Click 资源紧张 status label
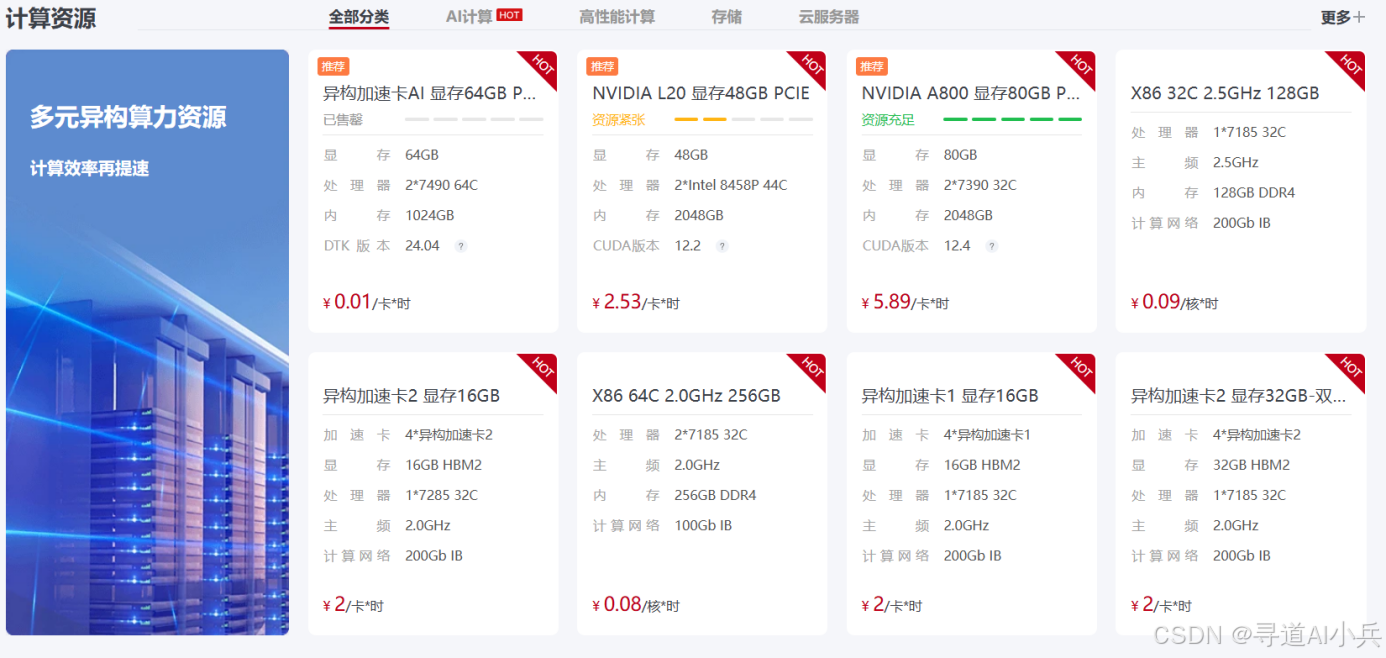 pyautogui.click(x=619, y=120)
